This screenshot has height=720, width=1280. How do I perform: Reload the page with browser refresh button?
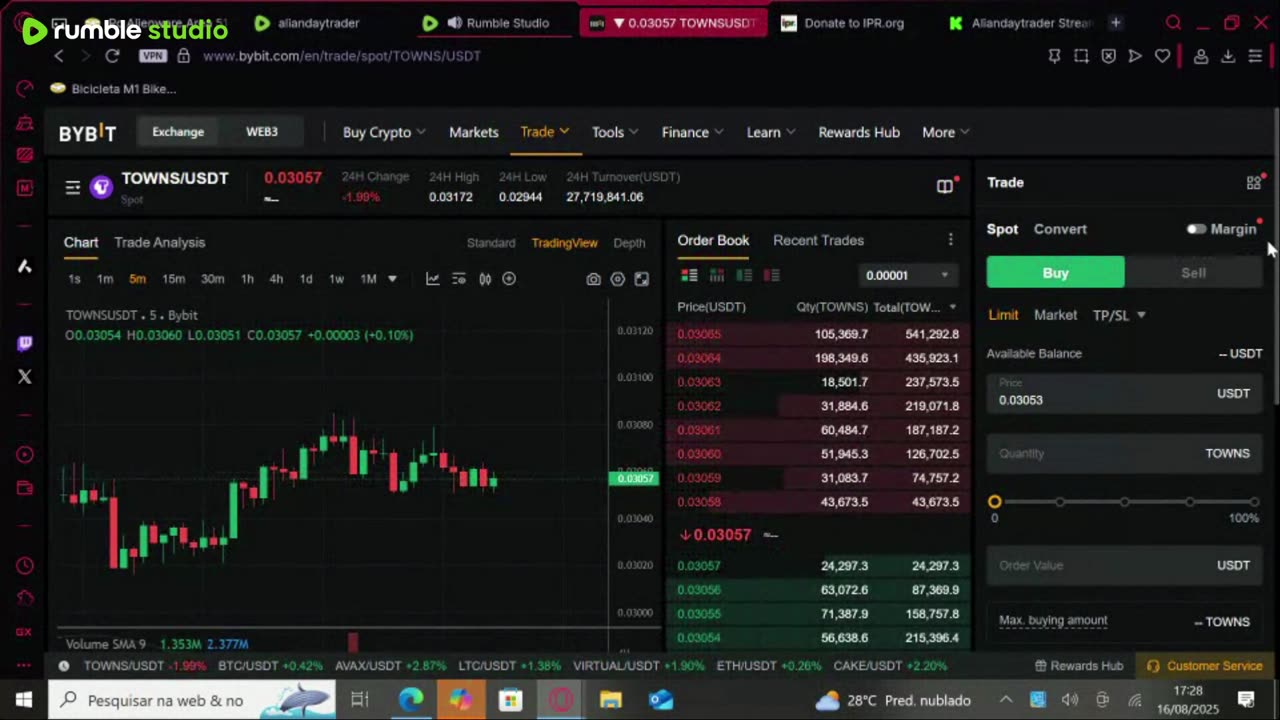[x=112, y=56]
